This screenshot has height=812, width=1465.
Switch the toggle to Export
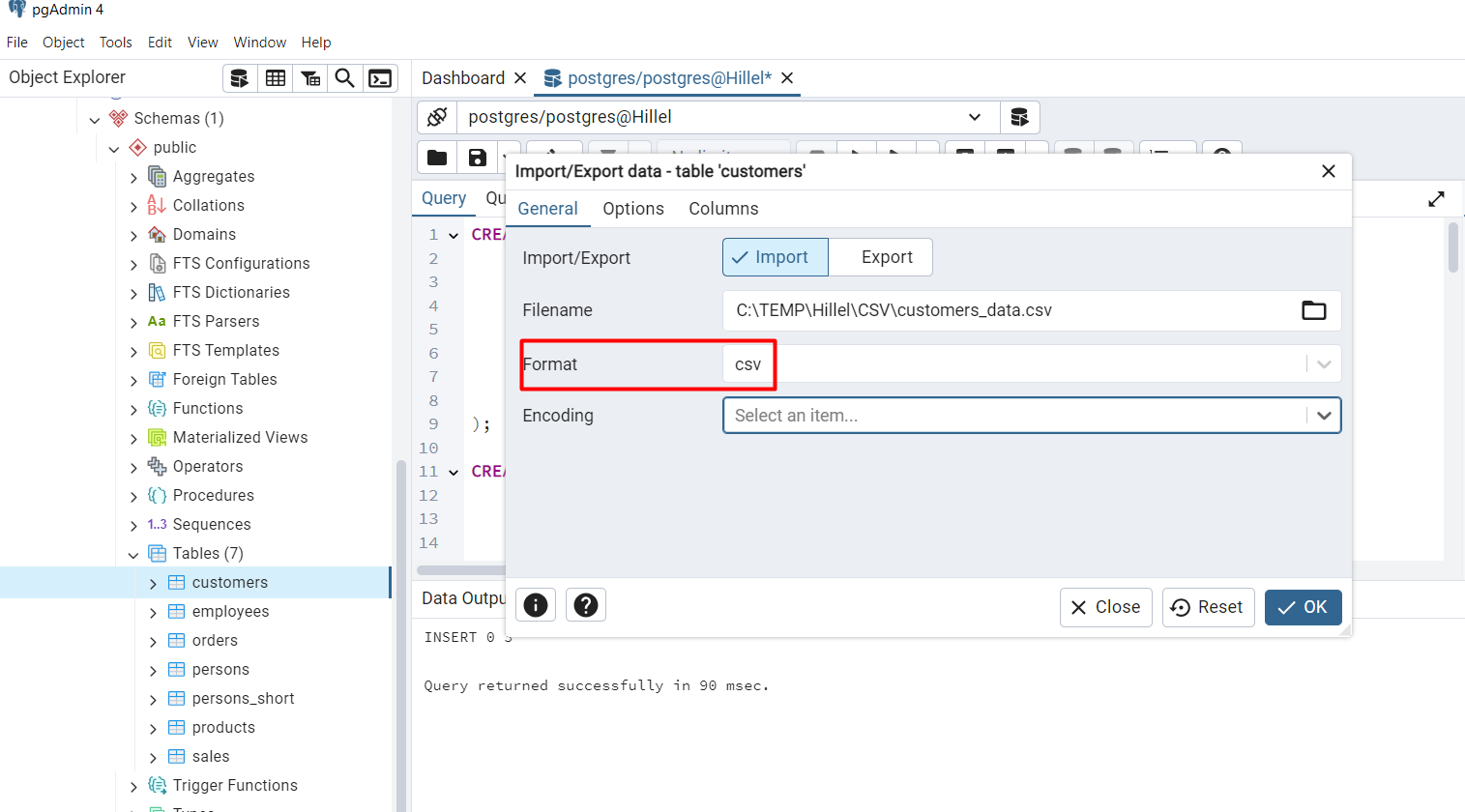coord(881,257)
